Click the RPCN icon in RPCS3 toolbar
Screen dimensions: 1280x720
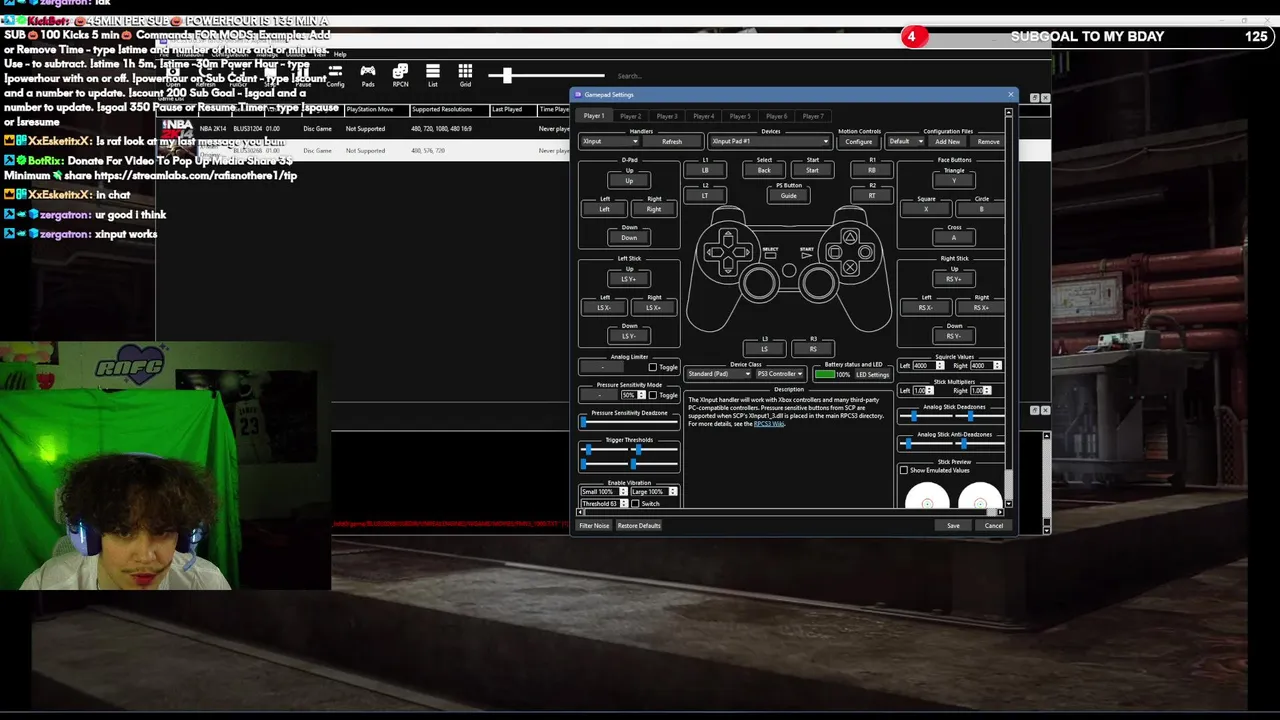click(400, 75)
